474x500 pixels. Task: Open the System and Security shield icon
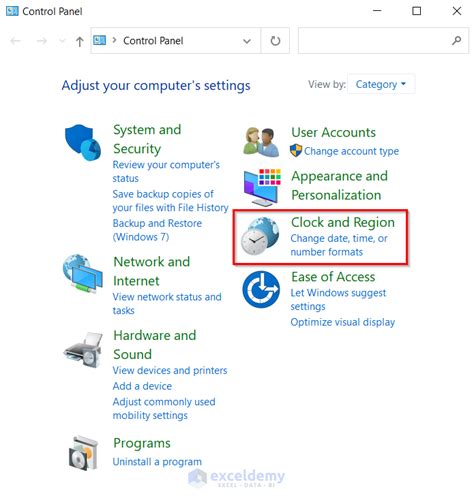pos(83,142)
